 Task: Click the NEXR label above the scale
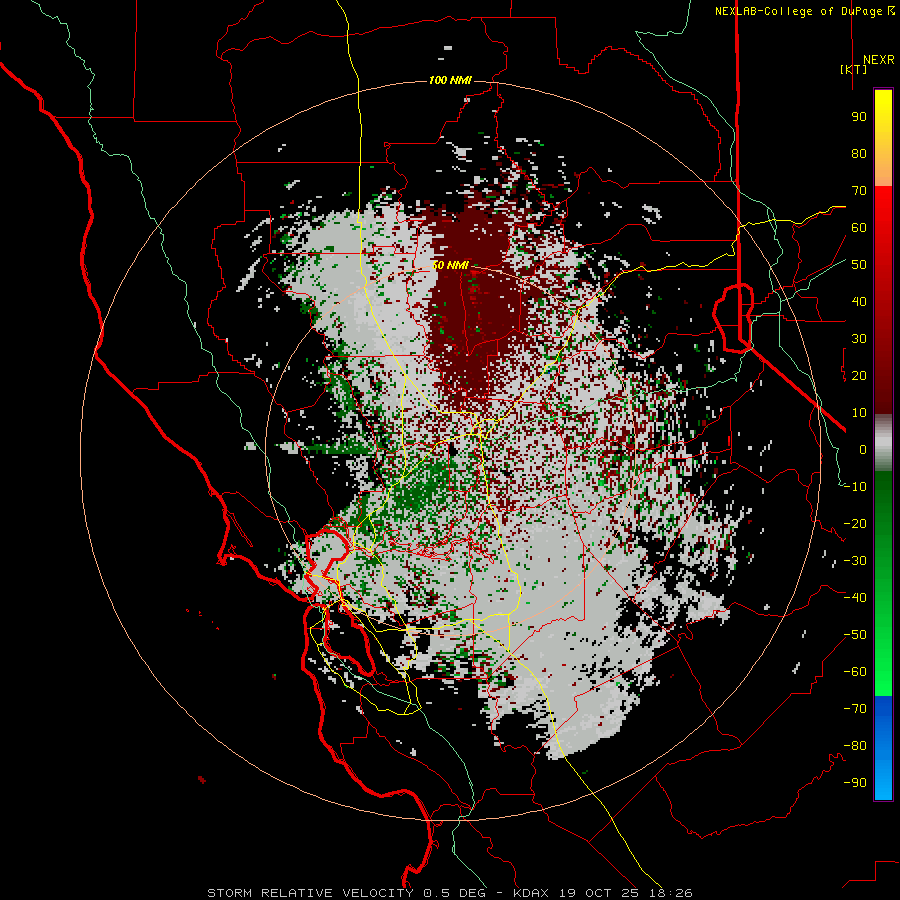(879, 60)
